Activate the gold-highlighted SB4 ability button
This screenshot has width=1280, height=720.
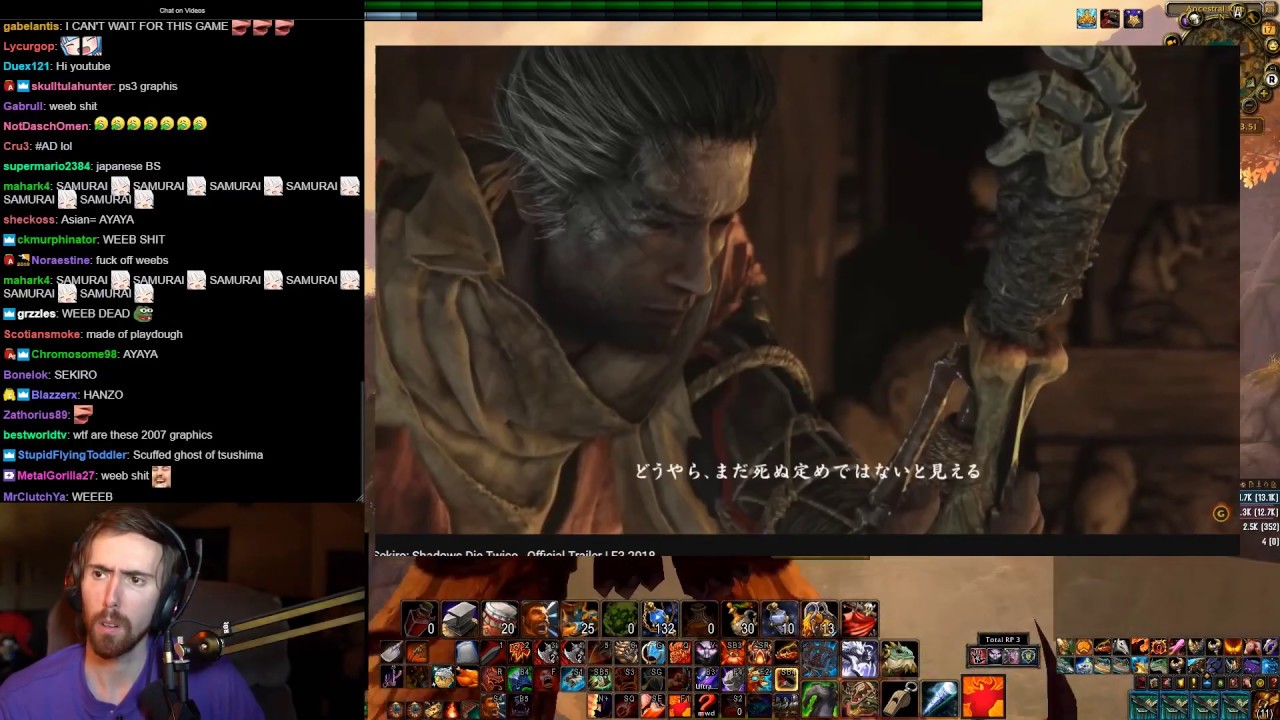787,678
